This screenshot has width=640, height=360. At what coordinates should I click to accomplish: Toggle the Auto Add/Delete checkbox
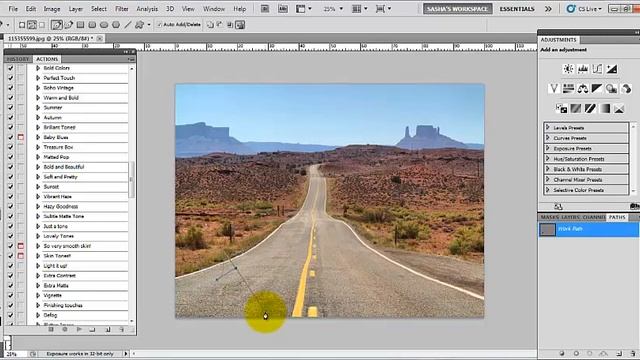point(160,25)
